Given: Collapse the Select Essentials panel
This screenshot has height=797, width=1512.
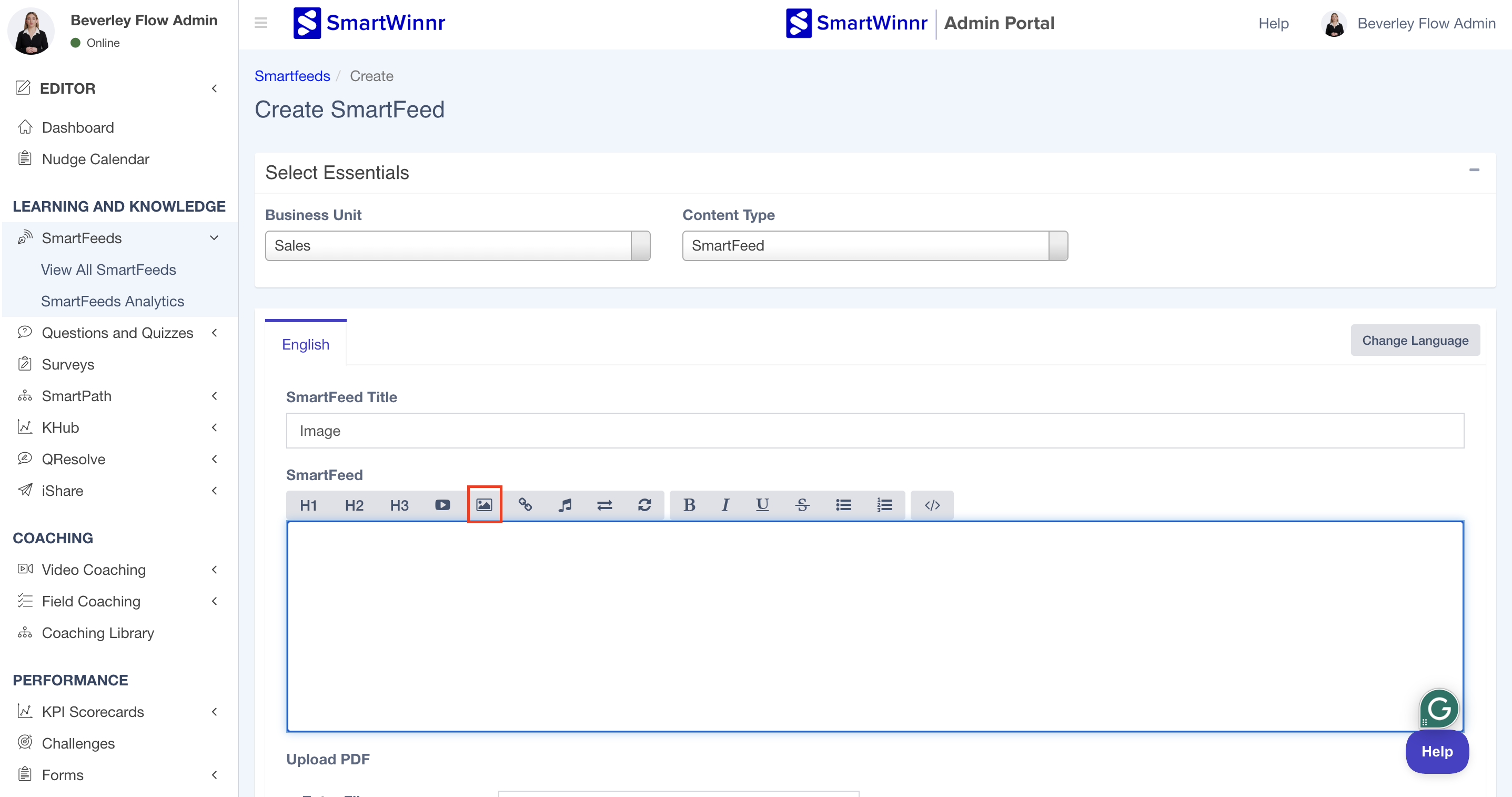Looking at the screenshot, I should pos(1474,171).
